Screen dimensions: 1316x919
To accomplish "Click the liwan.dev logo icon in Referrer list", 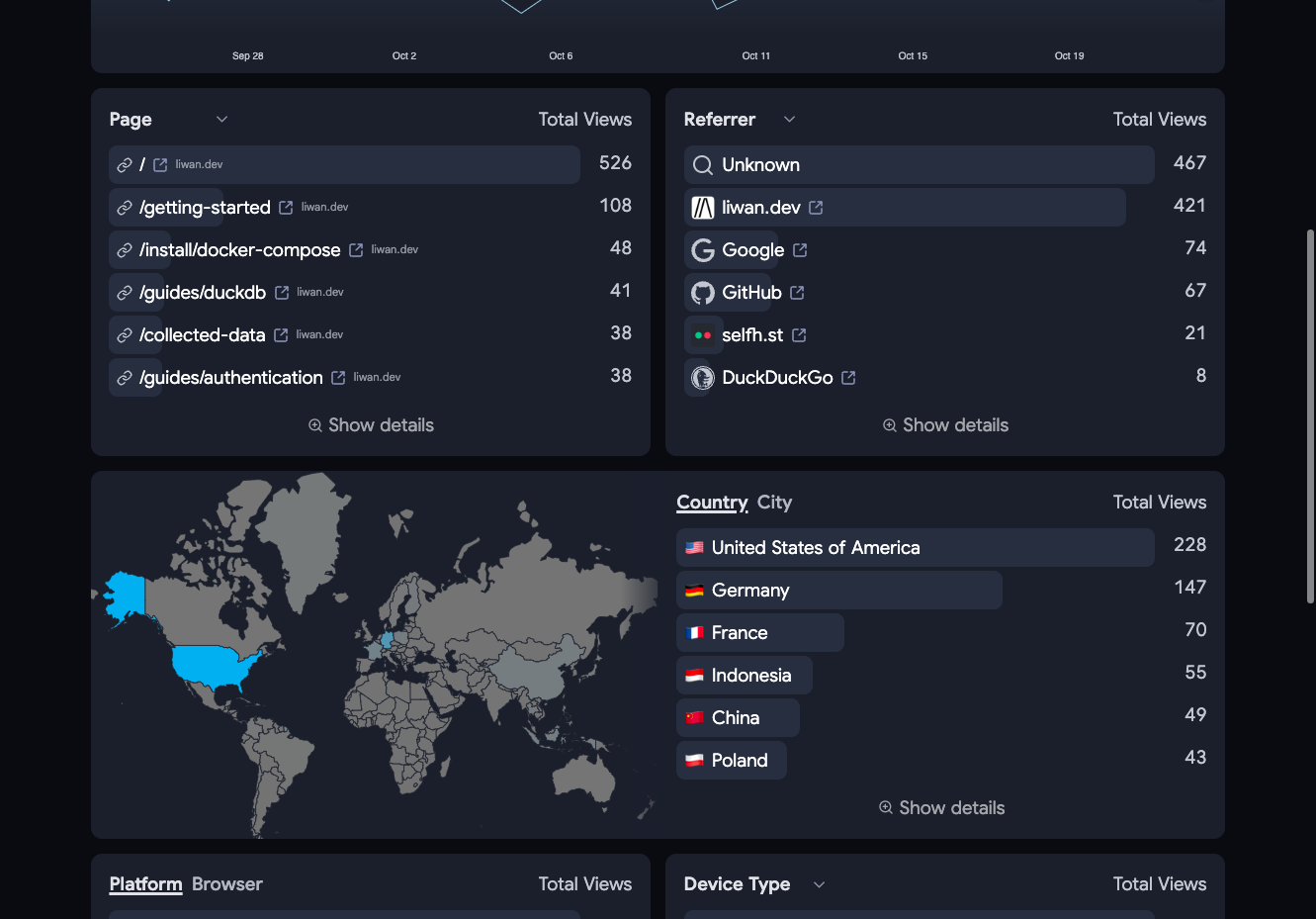I will tap(703, 208).
